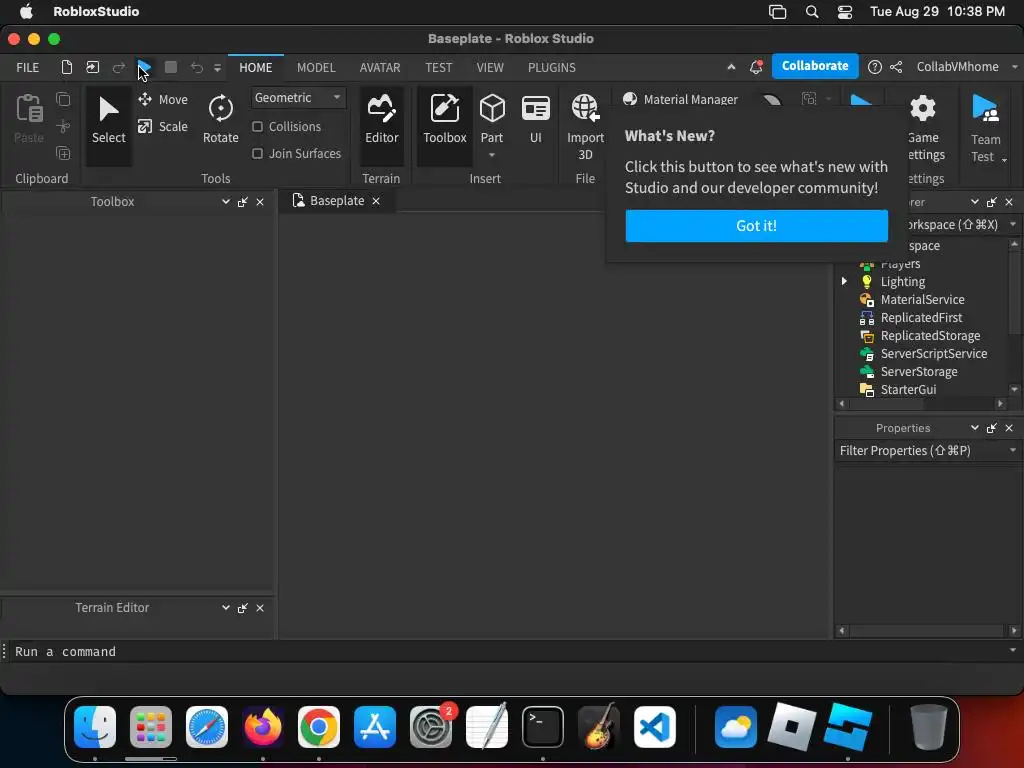Open the help question mark icon
The width and height of the screenshot is (1024, 768).
pos(874,67)
